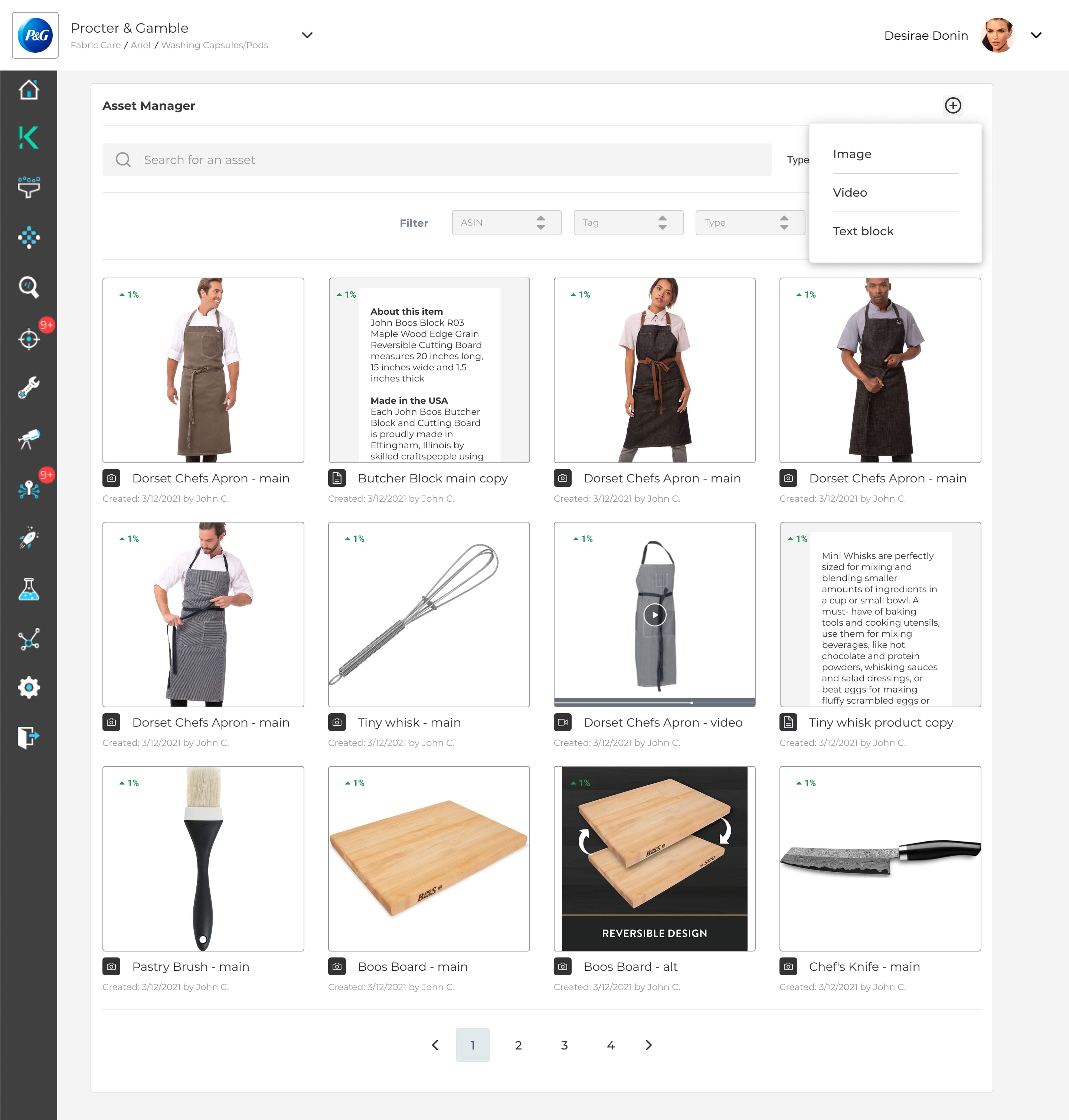Image resolution: width=1069 pixels, height=1120 pixels.
Task: Click the next page arrow
Action: [648, 1045]
